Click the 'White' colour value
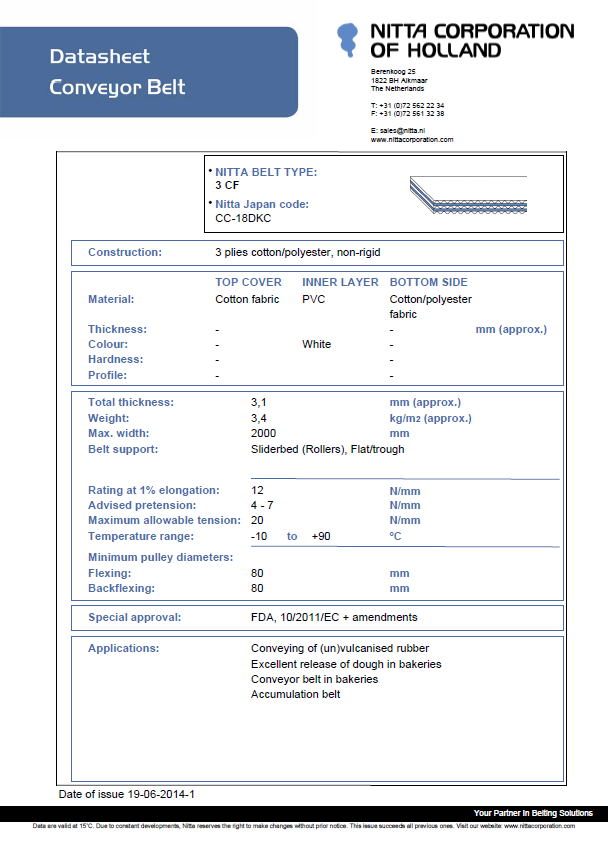 316,344
